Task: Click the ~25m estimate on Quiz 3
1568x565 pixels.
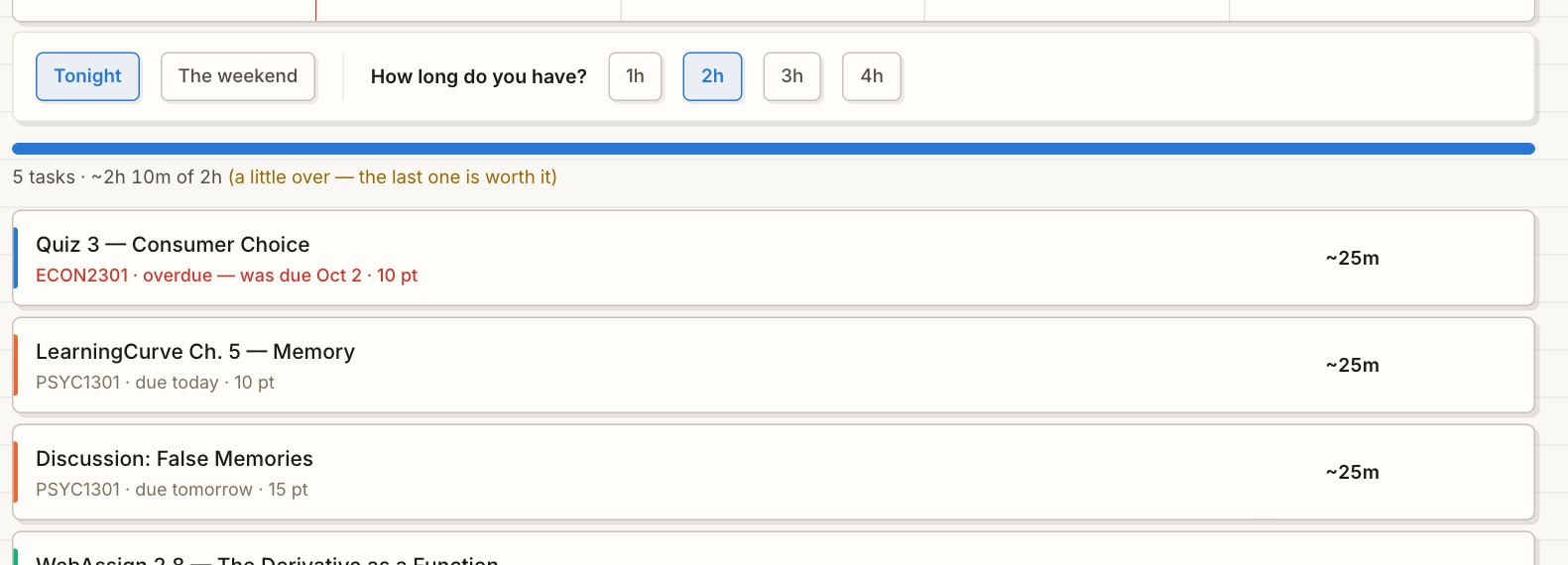Action: (1352, 258)
